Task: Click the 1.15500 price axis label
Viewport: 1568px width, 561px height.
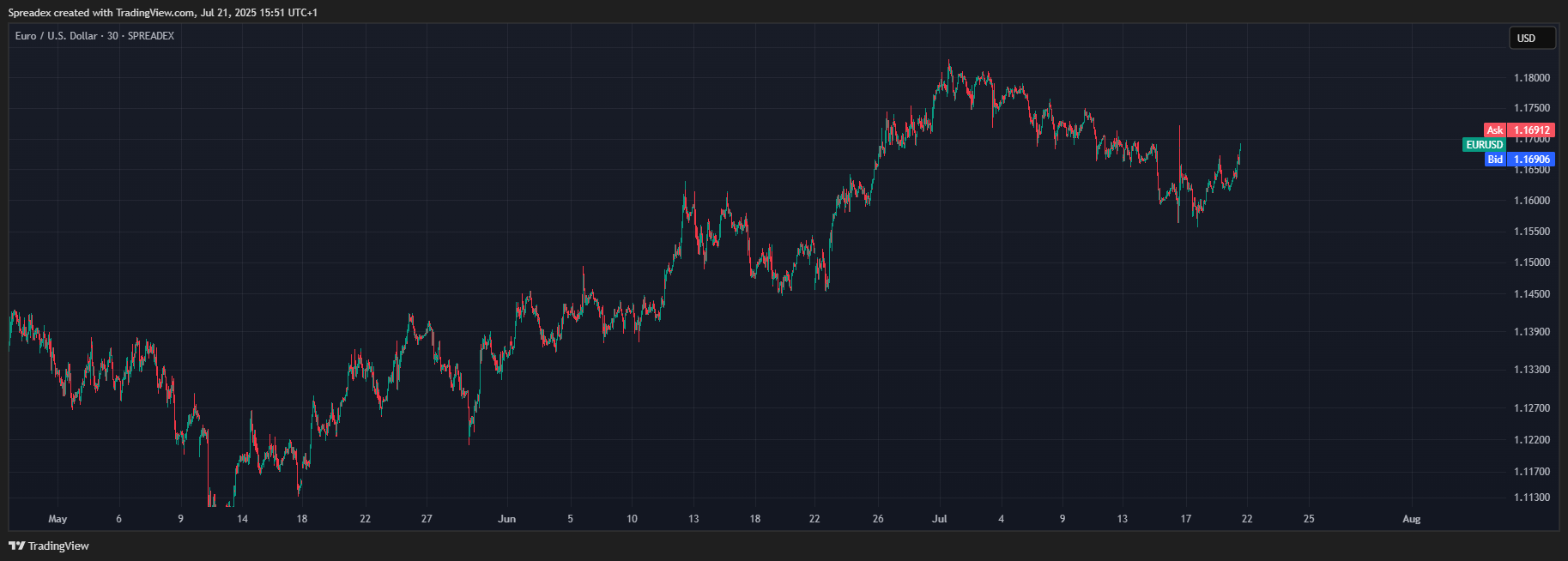Action: click(x=1532, y=232)
